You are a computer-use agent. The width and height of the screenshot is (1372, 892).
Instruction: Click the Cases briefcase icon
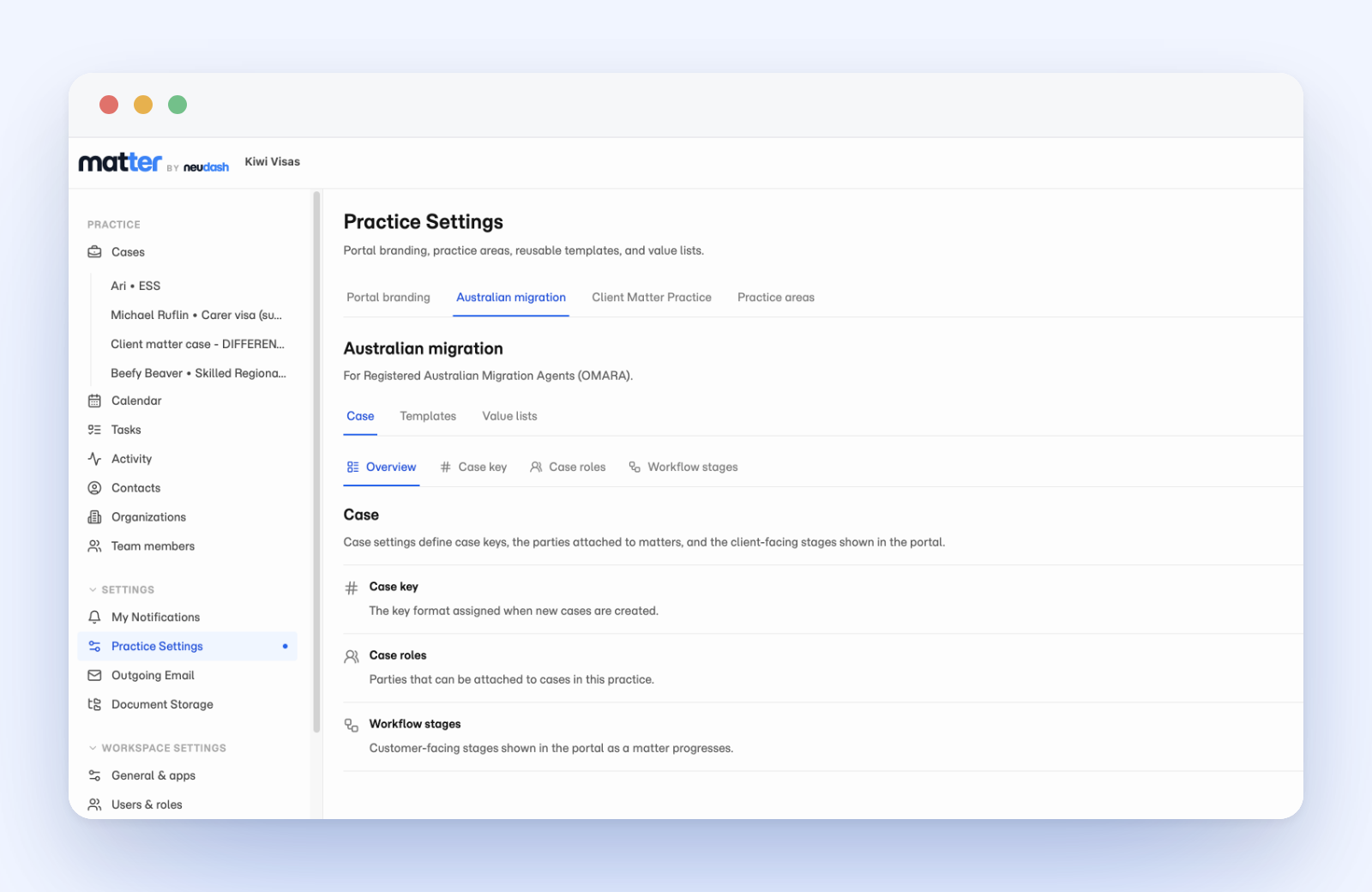(x=94, y=252)
